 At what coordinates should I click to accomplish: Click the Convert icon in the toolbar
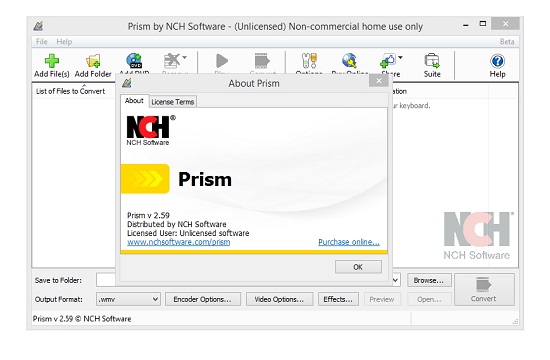coord(262,61)
